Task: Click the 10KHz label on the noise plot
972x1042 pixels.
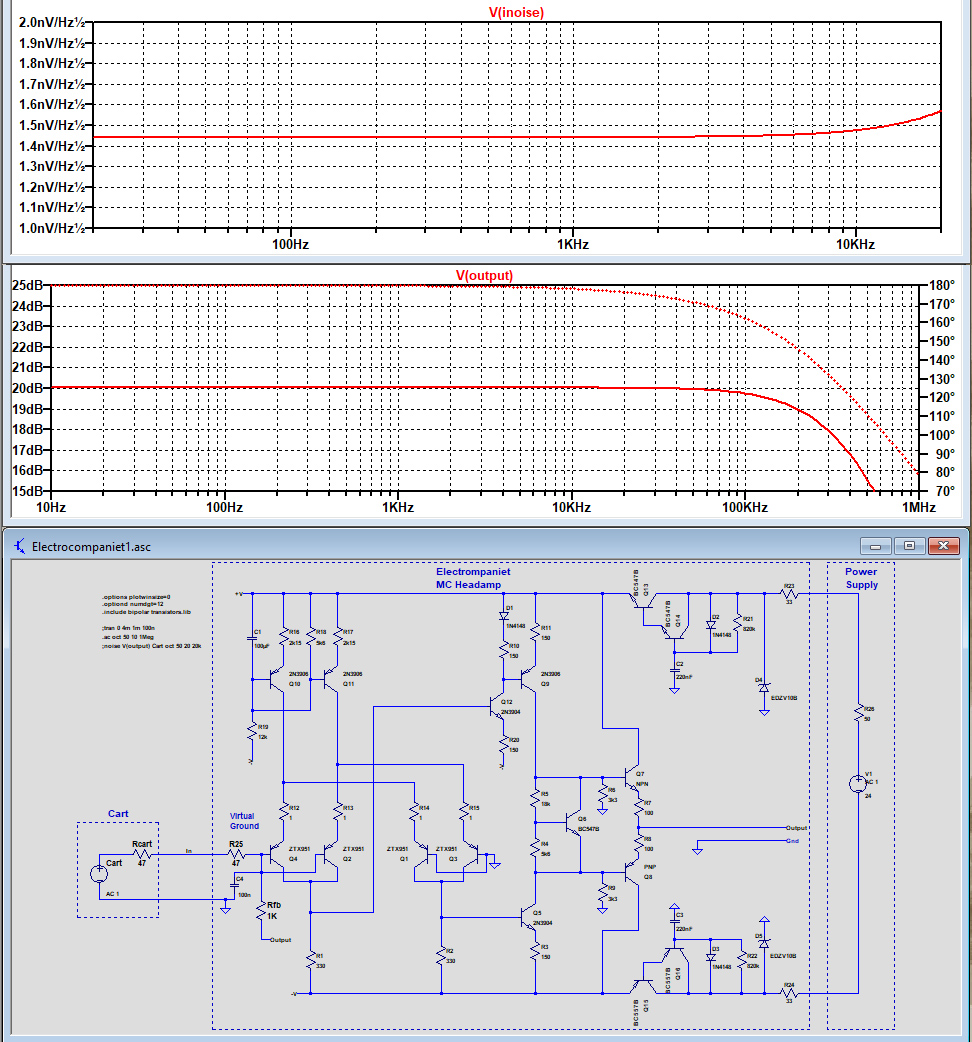Action: click(x=855, y=244)
